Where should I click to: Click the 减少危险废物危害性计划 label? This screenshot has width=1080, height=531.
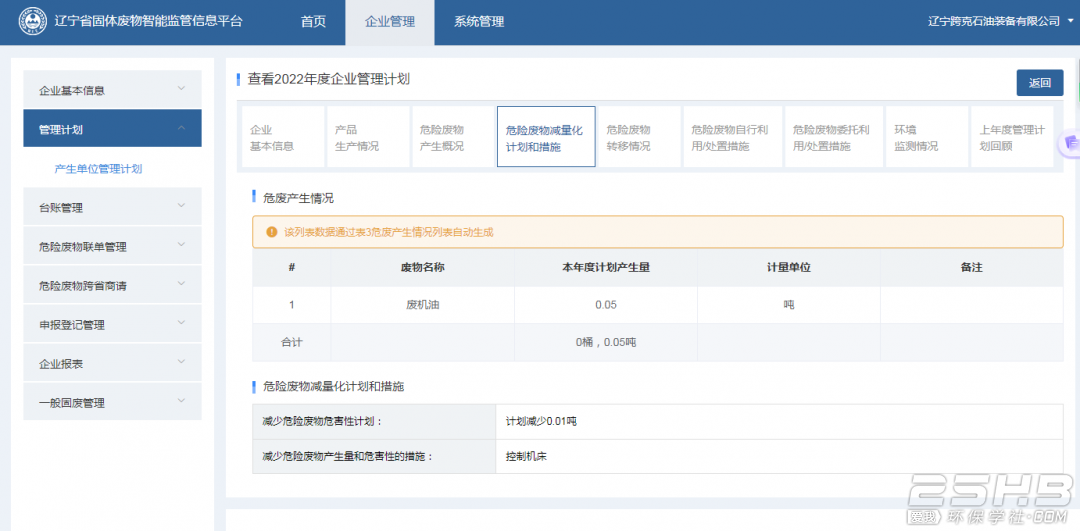(321, 421)
